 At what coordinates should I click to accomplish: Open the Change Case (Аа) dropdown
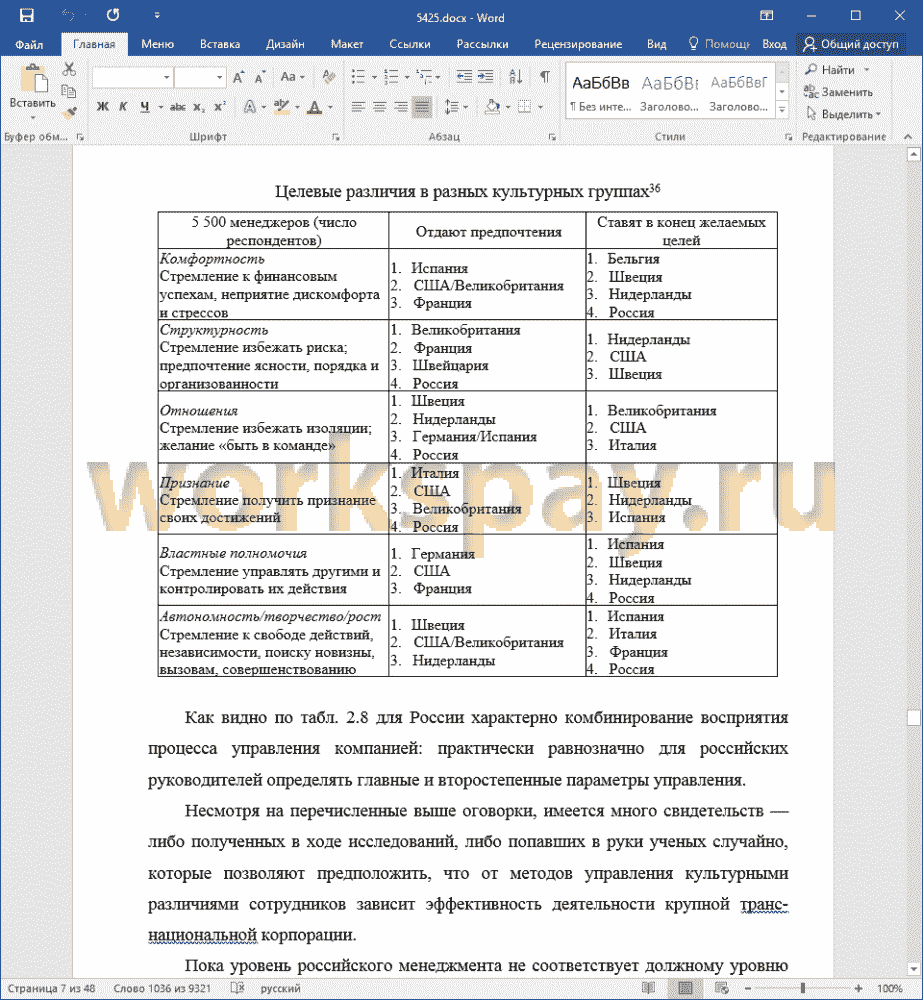(x=292, y=77)
